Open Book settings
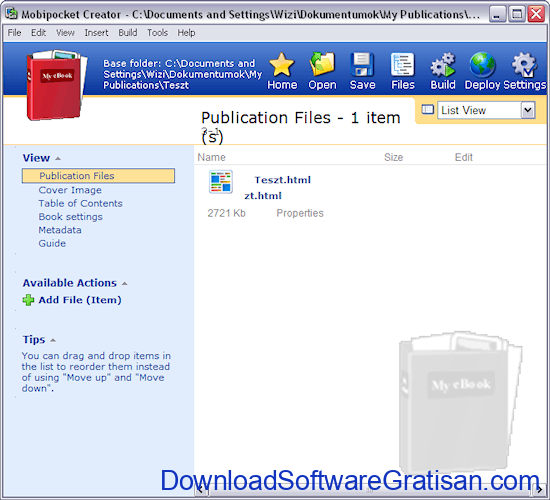This screenshot has width=550, height=500. coord(71,217)
